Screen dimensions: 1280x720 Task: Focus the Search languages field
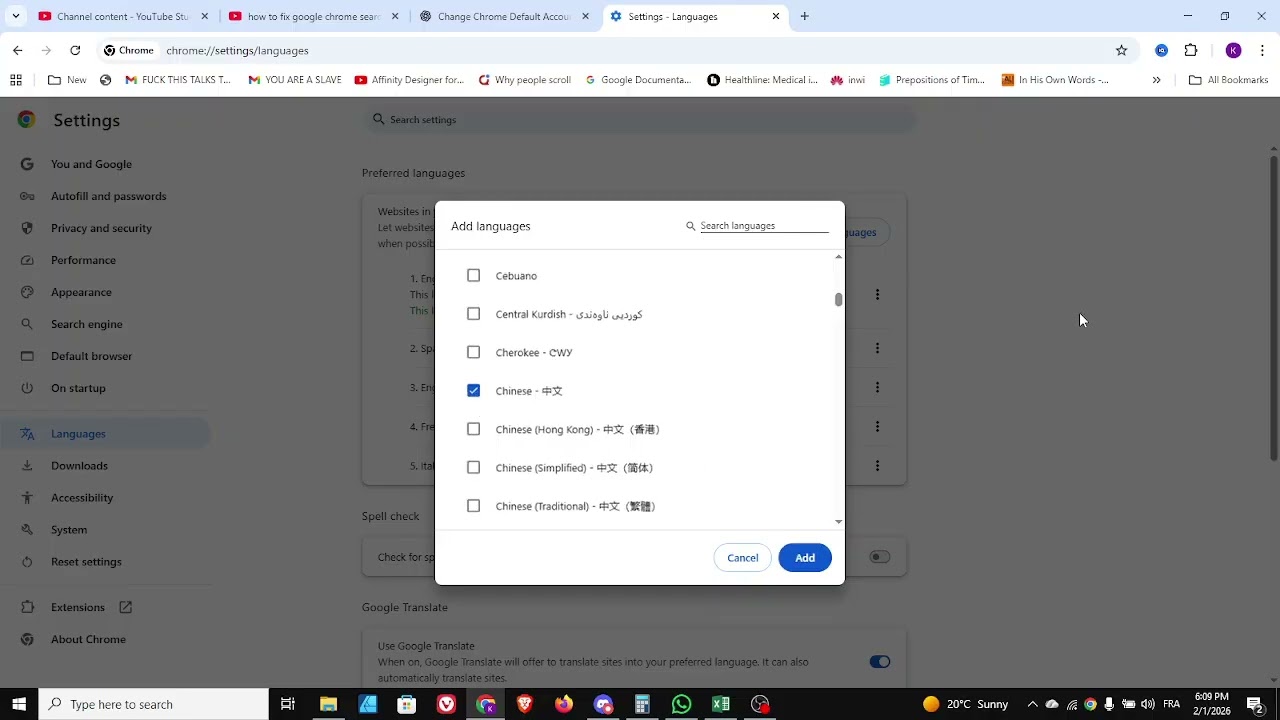(764, 226)
